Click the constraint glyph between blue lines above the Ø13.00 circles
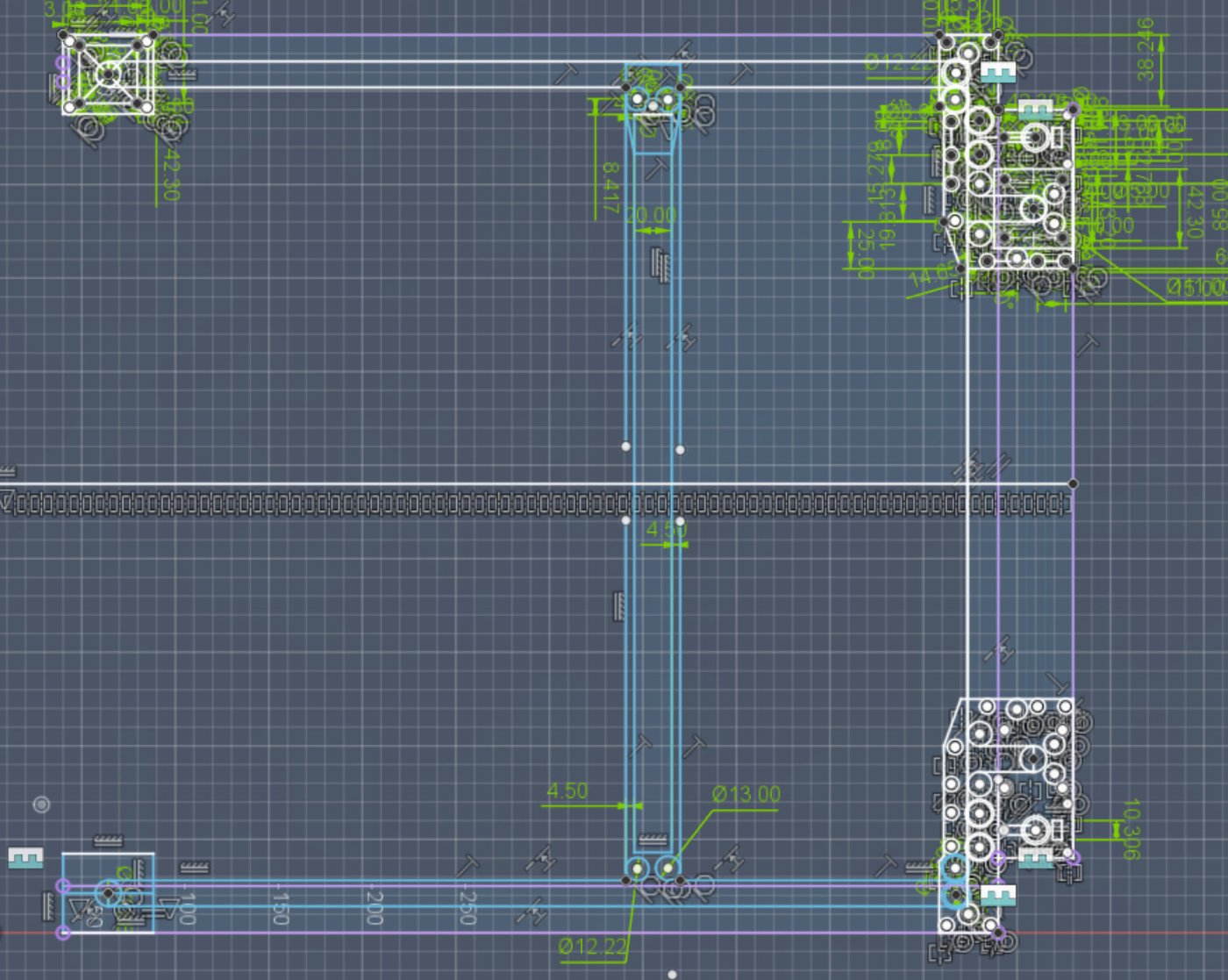This screenshot has width=1228, height=980. pos(651,839)
